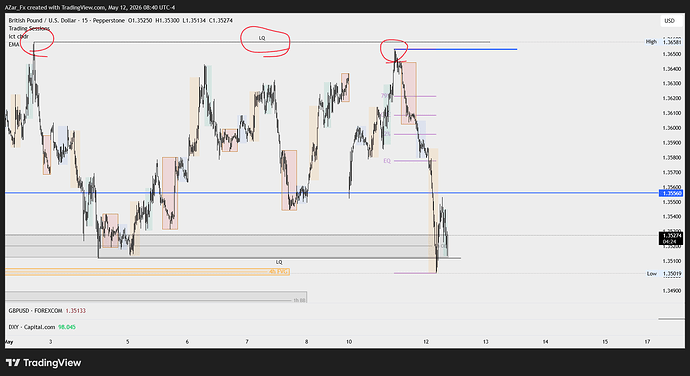
Task: Click the GBPUSD value 1.35133
Action: coord(76,310)
